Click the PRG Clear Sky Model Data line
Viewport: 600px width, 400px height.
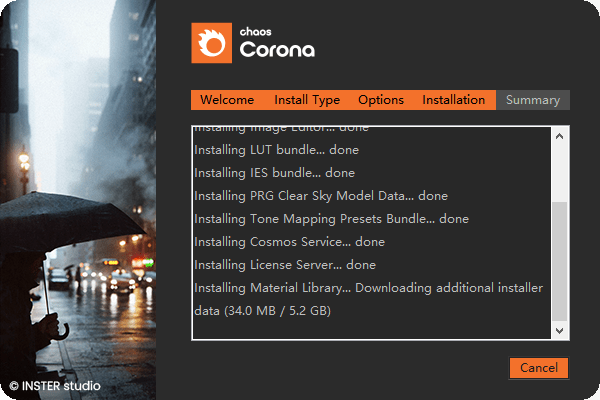coord(321,196)
